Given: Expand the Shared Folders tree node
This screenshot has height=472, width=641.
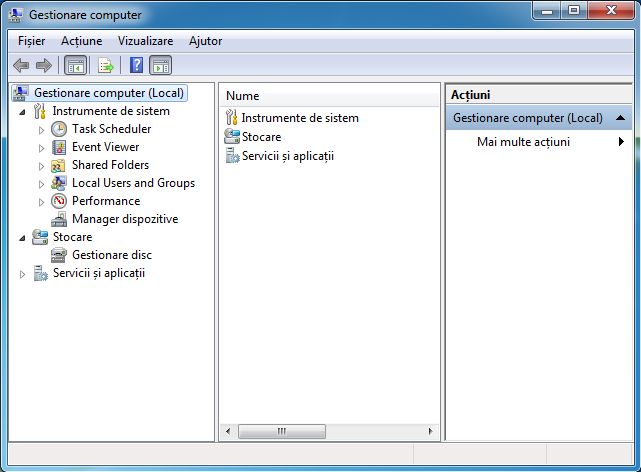Looking at the screenshot, I should click(41, 166).
